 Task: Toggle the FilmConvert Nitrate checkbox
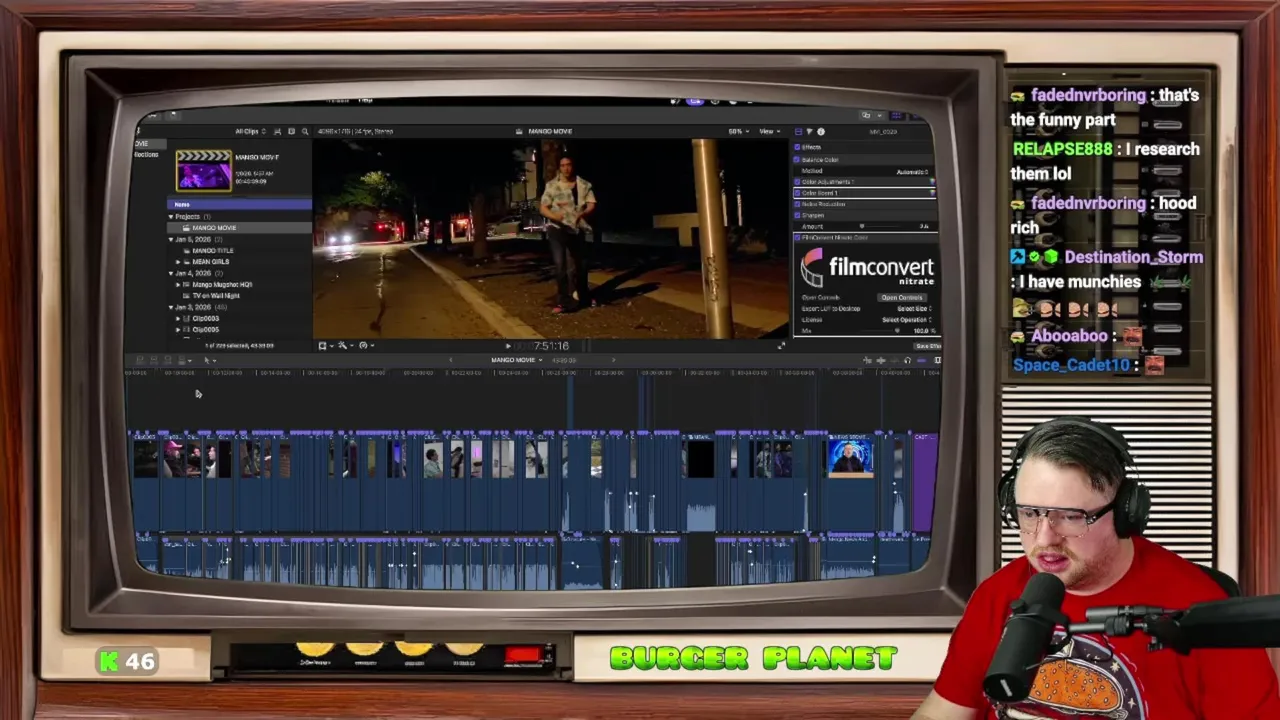click(797, 237)
